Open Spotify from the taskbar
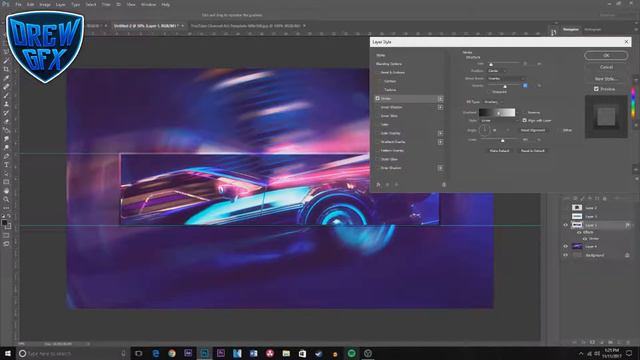This screenshot has width=640, height=360. click(x=351, y=353)
